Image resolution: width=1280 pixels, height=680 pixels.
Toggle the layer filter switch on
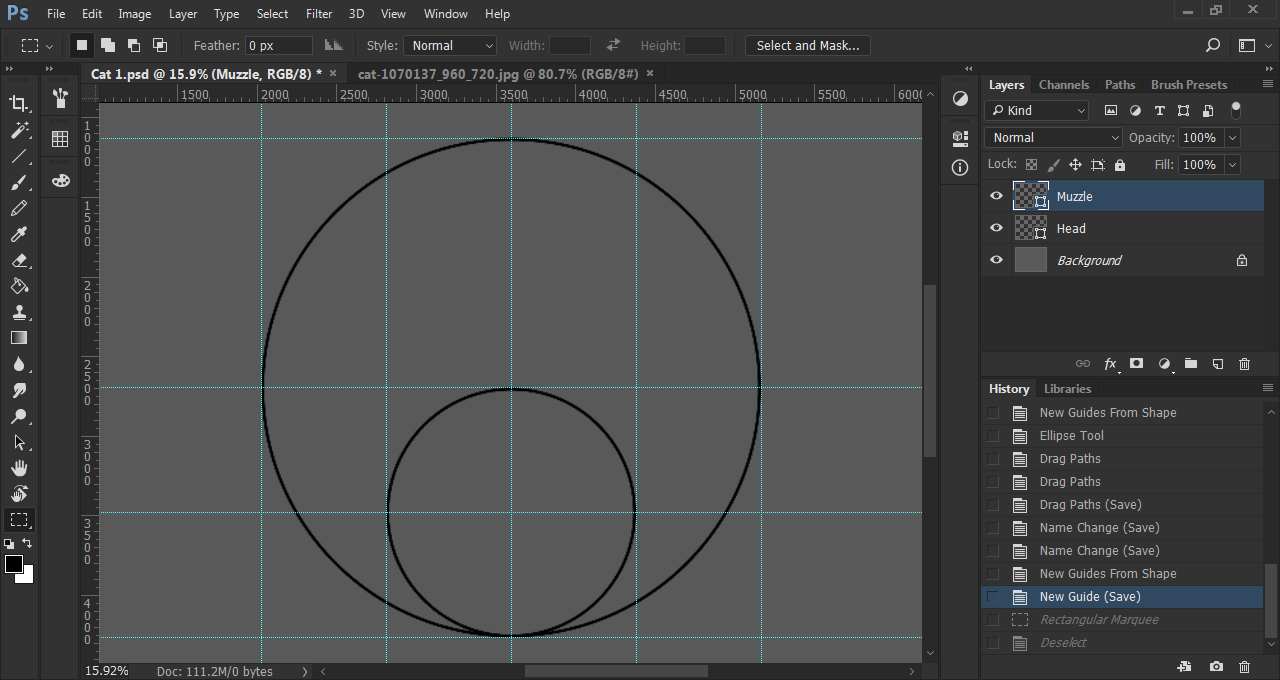pos(1236,110)
